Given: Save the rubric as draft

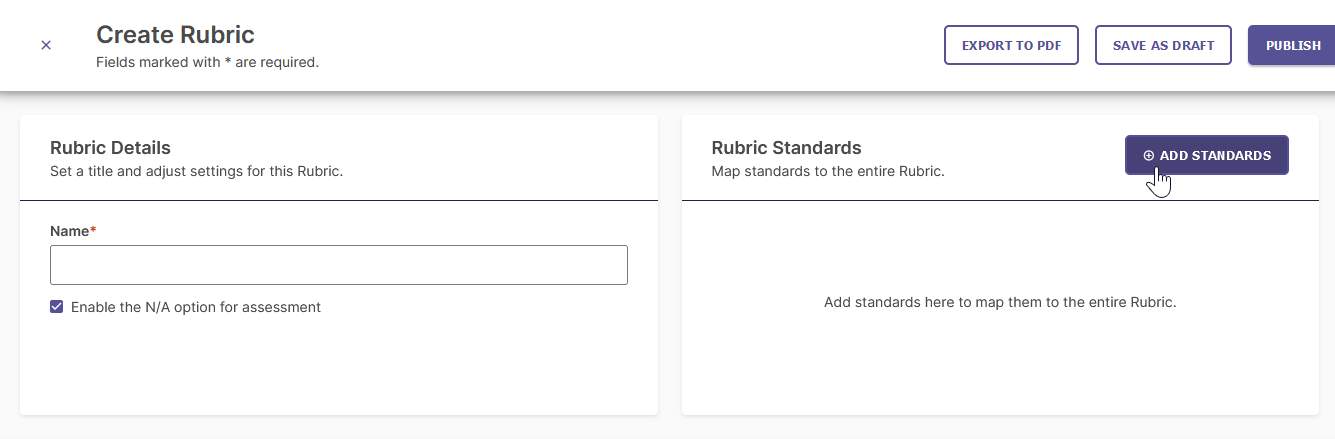Looking at the screenshot, I should tap(1163, 46).
